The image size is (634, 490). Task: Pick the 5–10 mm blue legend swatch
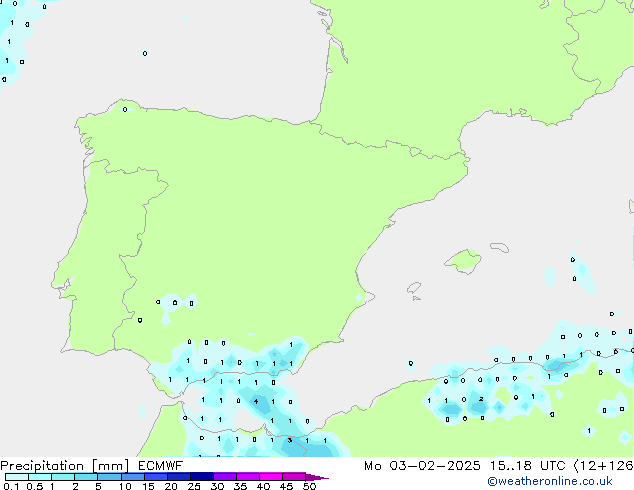110,477
